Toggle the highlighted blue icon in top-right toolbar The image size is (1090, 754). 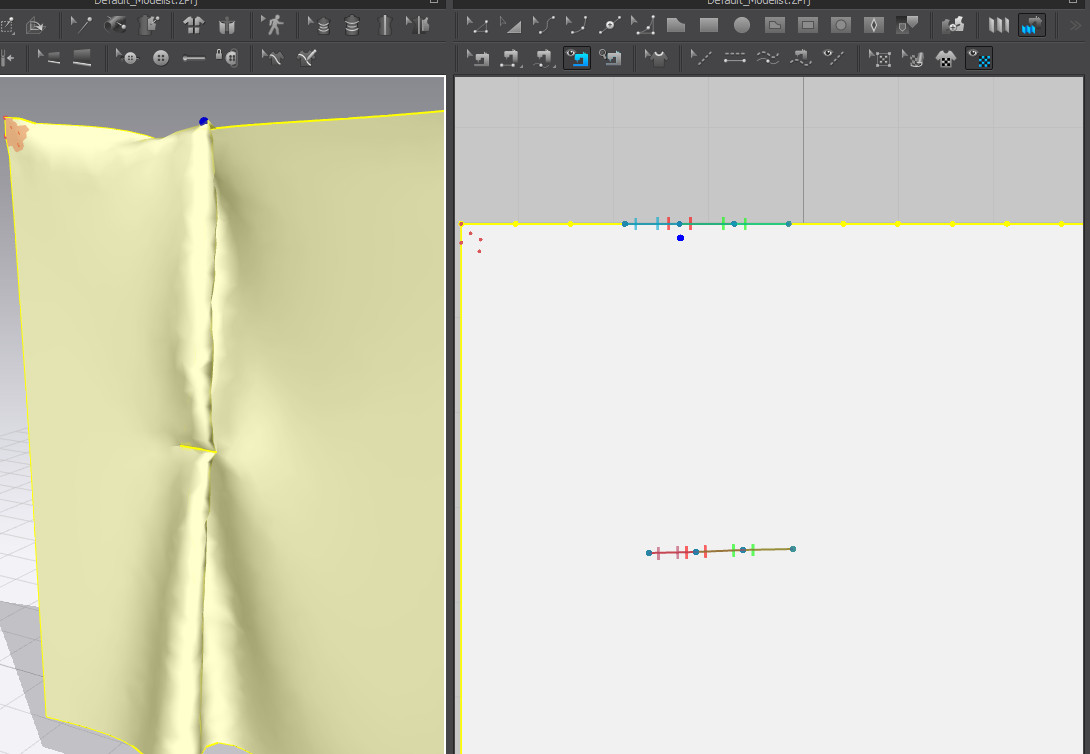click(x=1031, y=25)
